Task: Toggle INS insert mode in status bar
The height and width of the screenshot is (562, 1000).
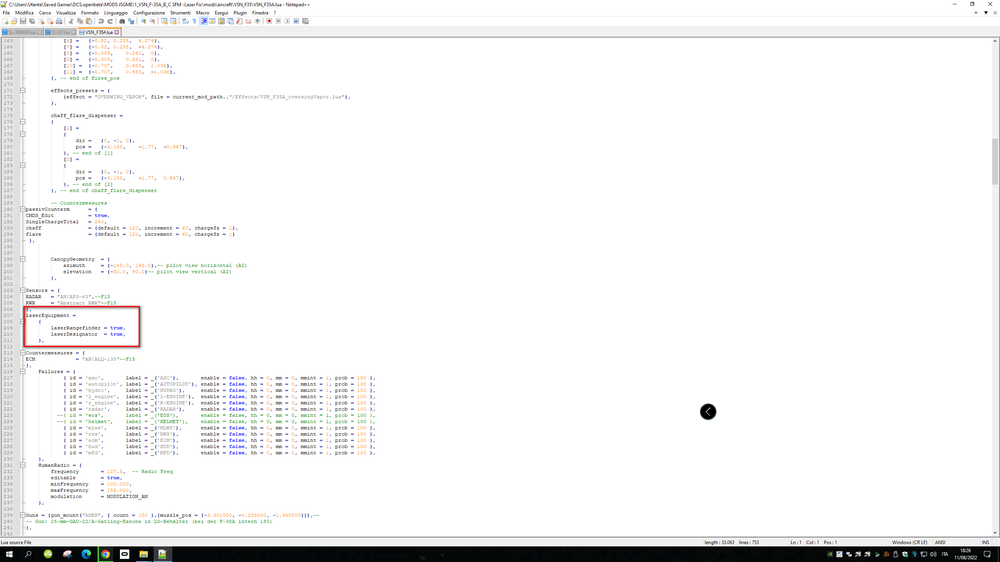Action: point(985,542)
